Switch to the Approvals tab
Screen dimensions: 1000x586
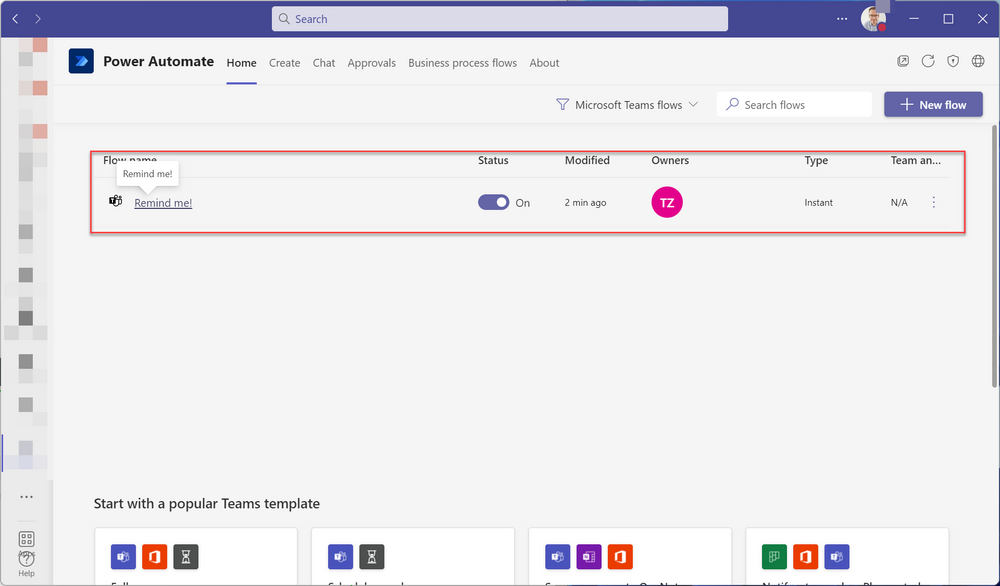372,62
